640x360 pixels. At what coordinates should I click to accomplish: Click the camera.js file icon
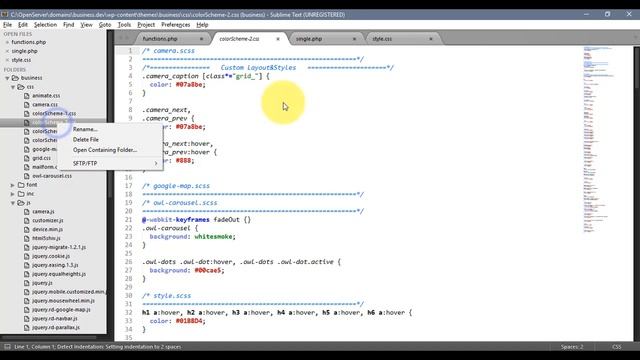point(27,212)
